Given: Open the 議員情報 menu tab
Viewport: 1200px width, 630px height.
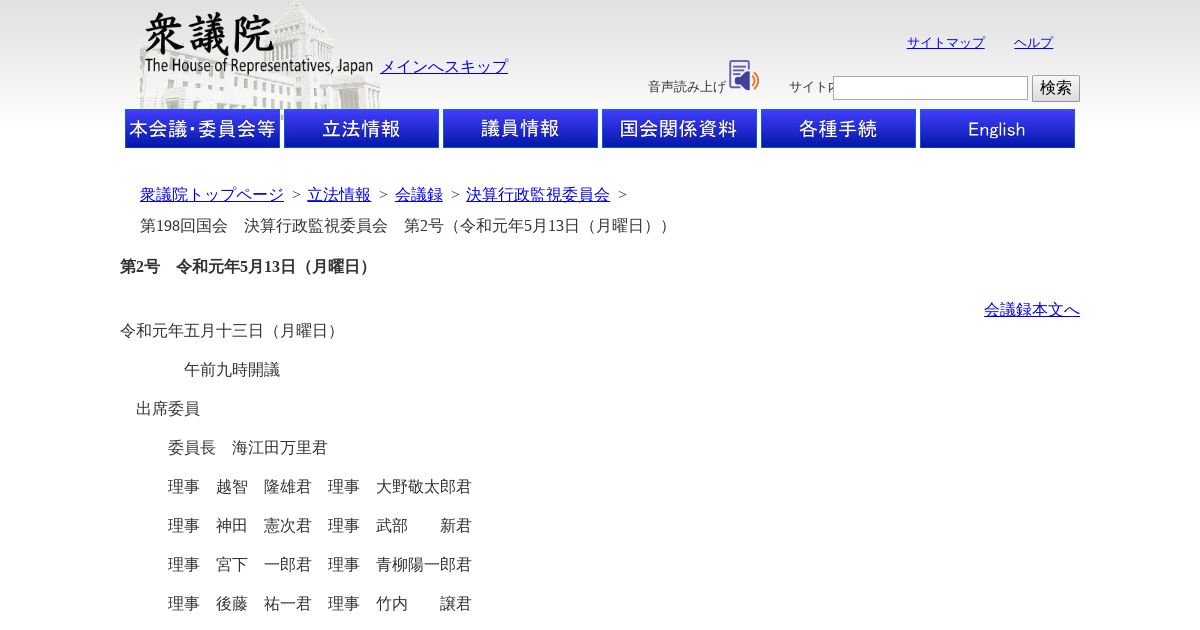Looking at the screenshot, I should coord(520,129).
